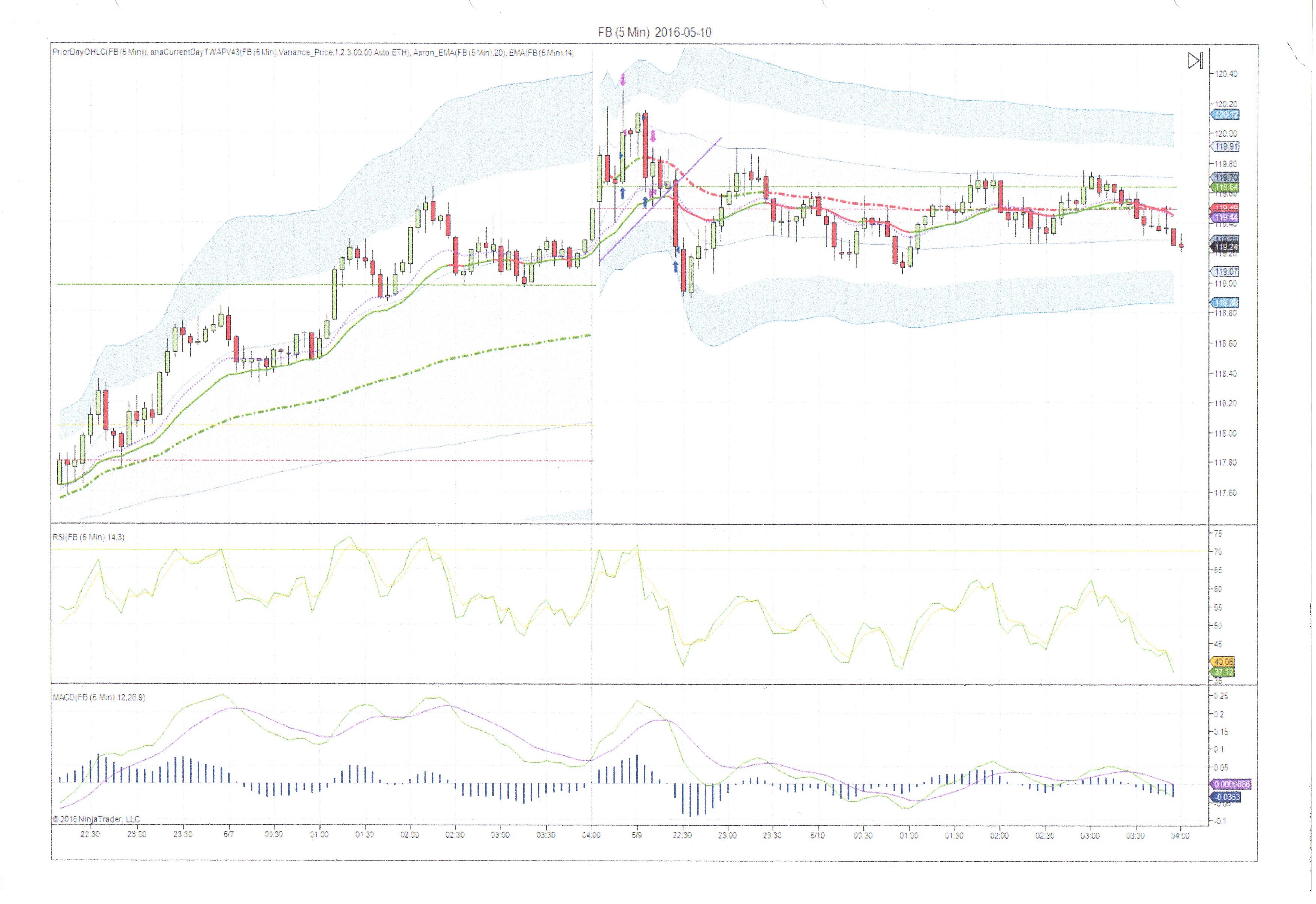The width and height of the screenshot is (1316, 904).
Task: Click the -0.1 level on the MACD axis
Action: (1220, 821)
